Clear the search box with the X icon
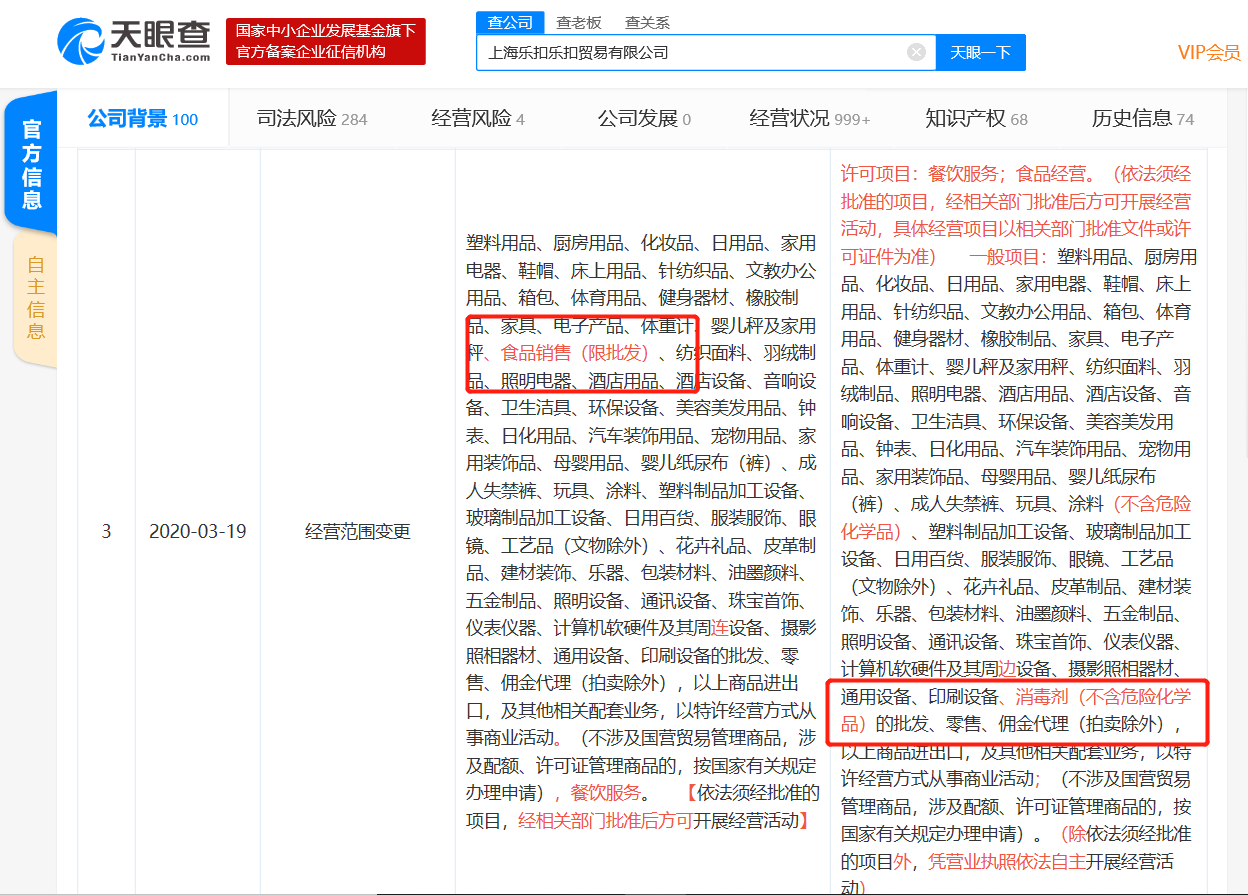The image size is (1248, 895). tap(916, 52)
